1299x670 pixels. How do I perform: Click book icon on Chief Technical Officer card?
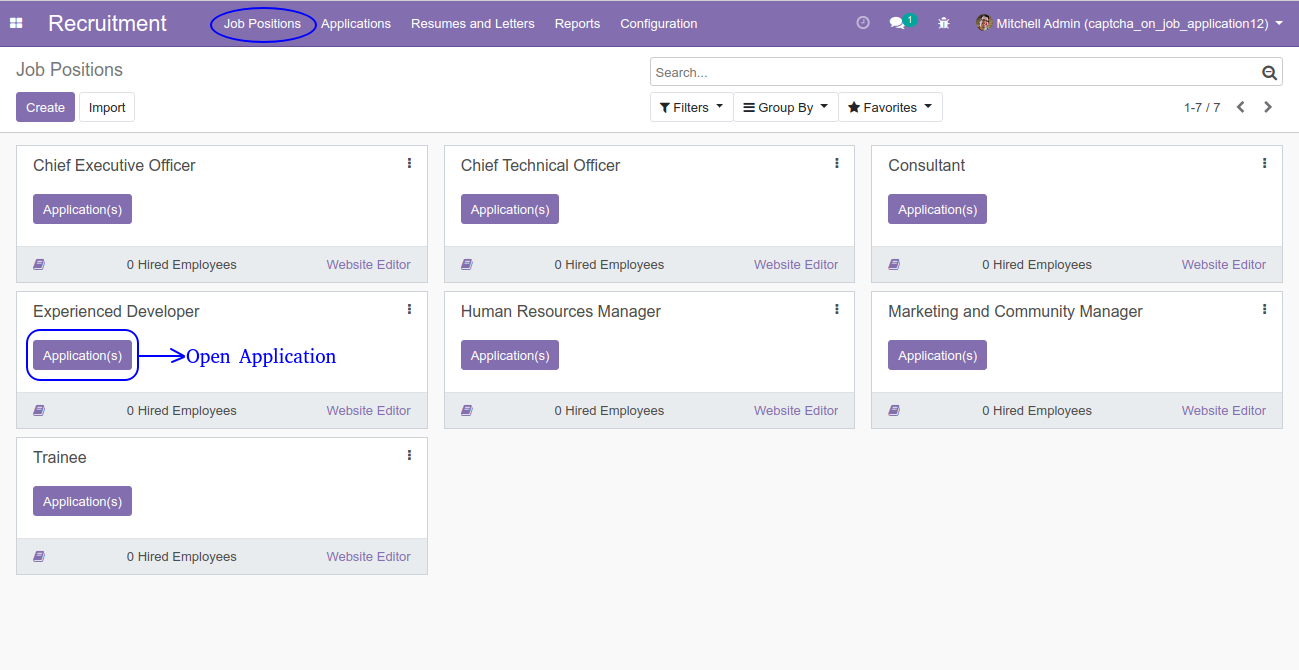click(x=467, y=265)
